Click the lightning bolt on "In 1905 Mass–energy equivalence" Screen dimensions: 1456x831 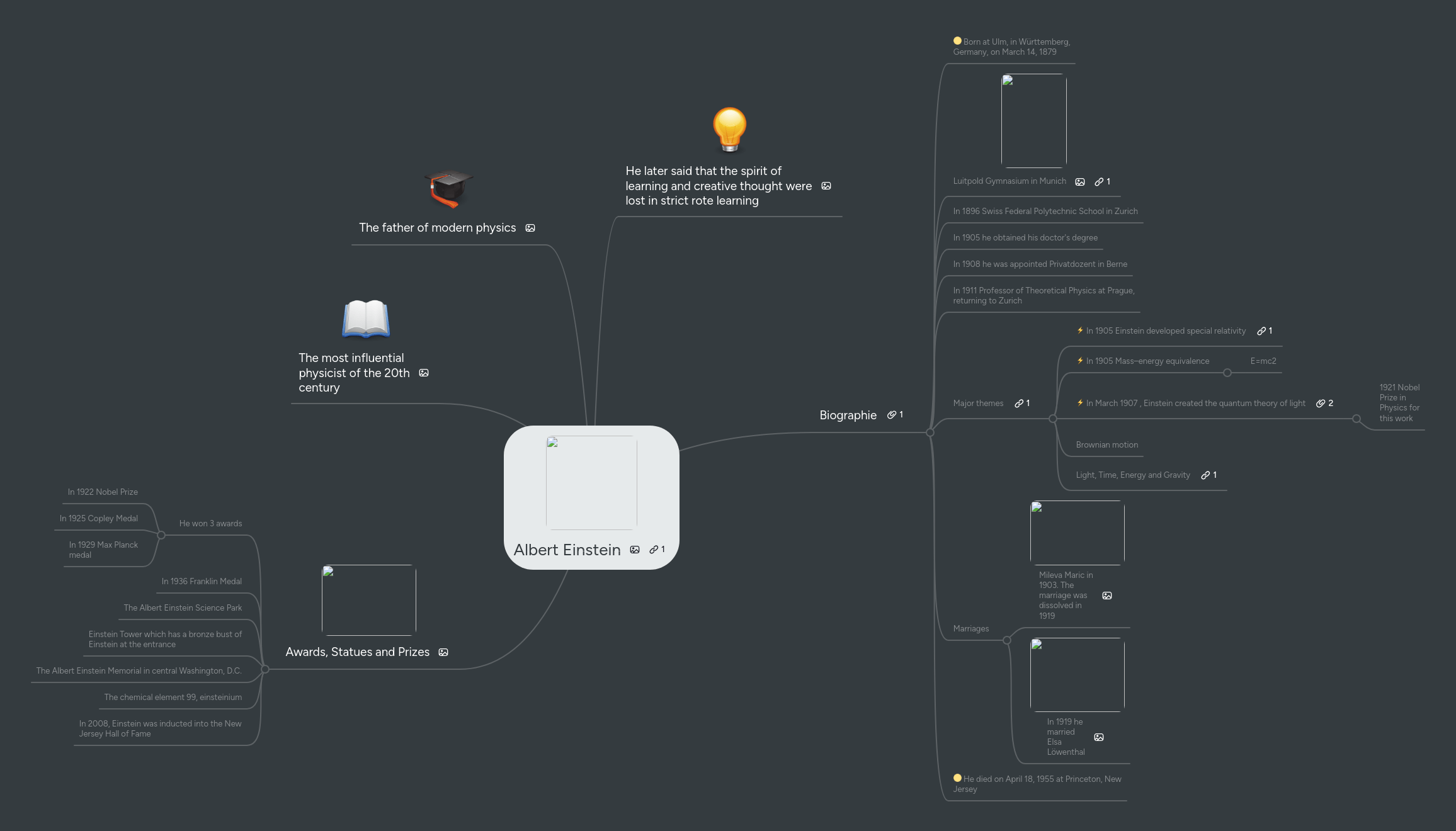tap(1079, 361)
